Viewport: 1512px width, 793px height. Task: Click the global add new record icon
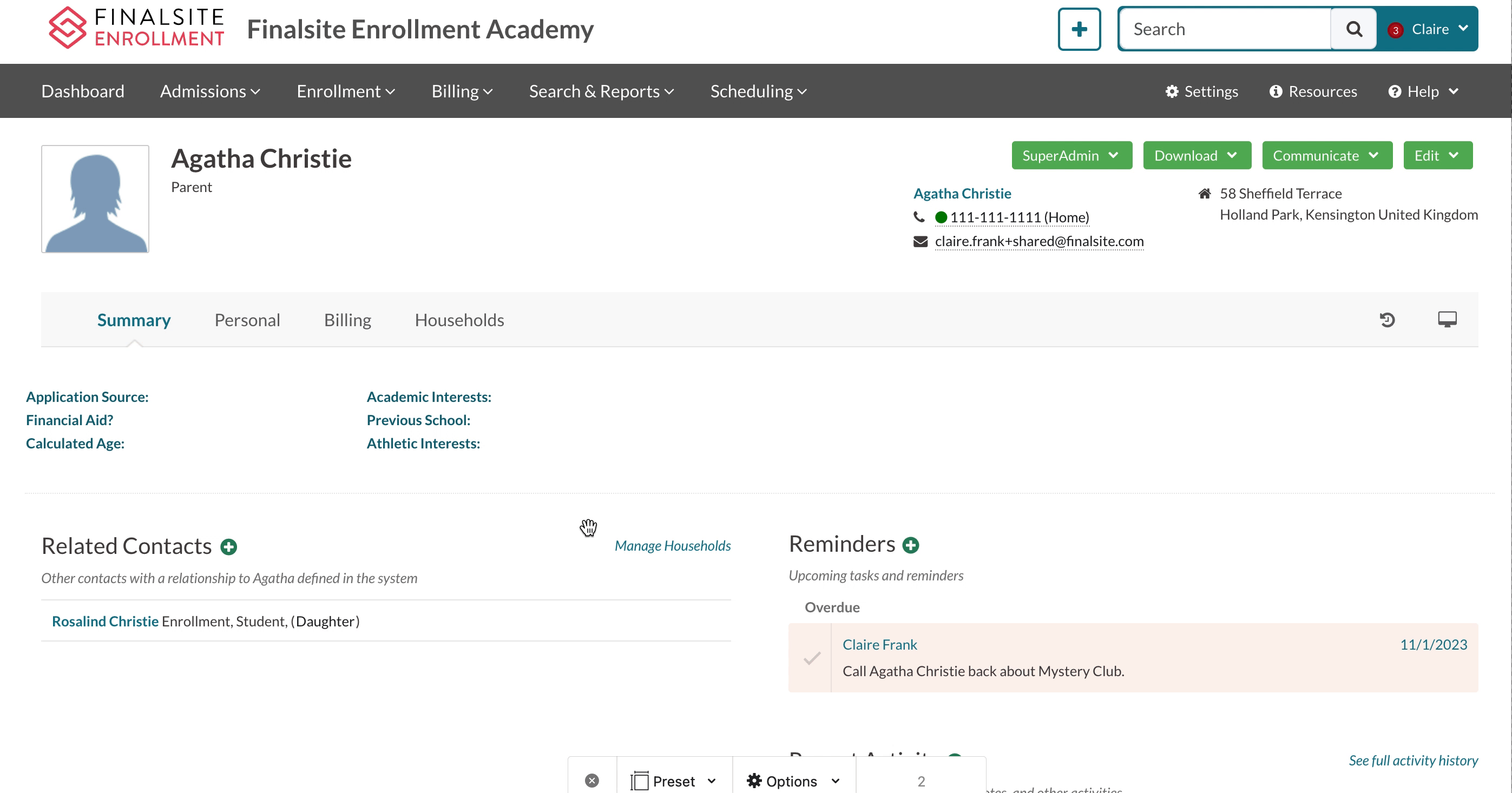(x=1080, y=29)
